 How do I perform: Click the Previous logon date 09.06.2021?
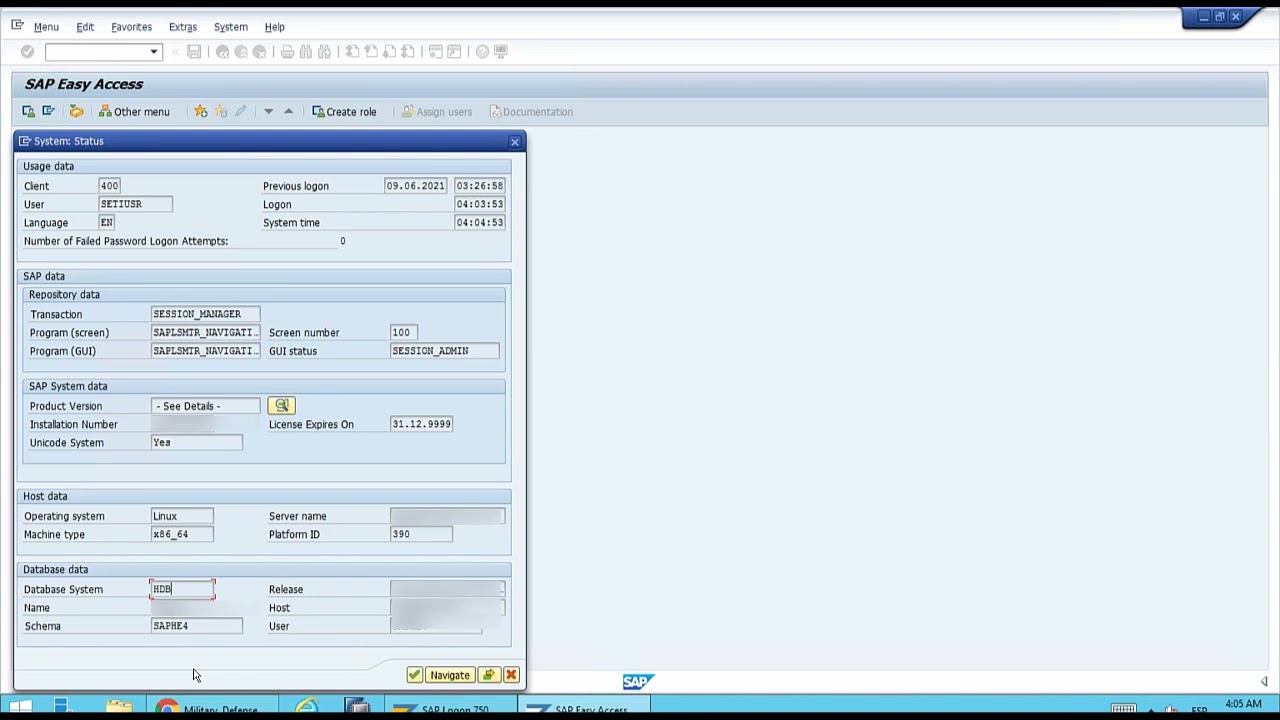pyautogui.click(x=415, y=186)
